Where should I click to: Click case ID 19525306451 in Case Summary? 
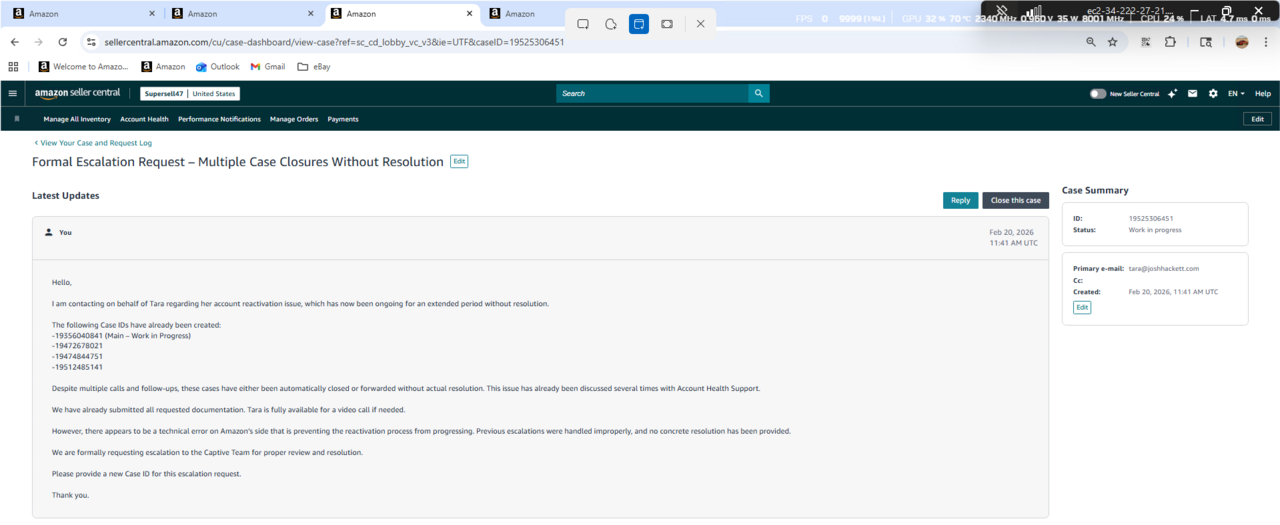pyautogui.click(x=1151, y=218)
